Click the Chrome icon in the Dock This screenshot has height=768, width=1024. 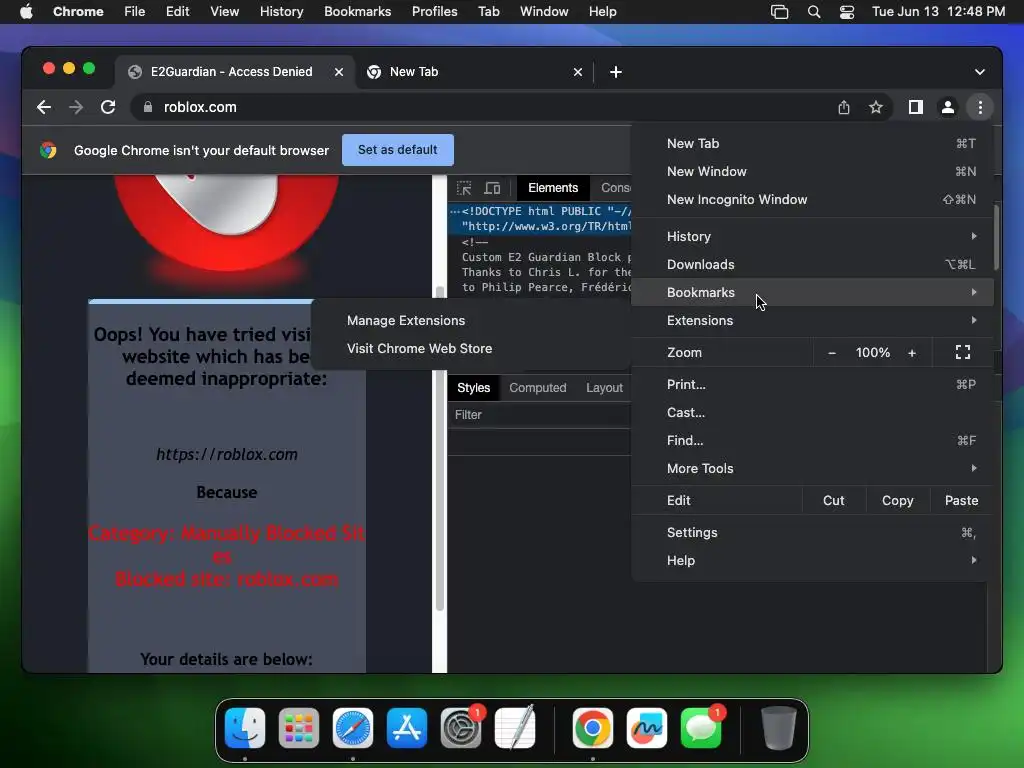[593, 728]
